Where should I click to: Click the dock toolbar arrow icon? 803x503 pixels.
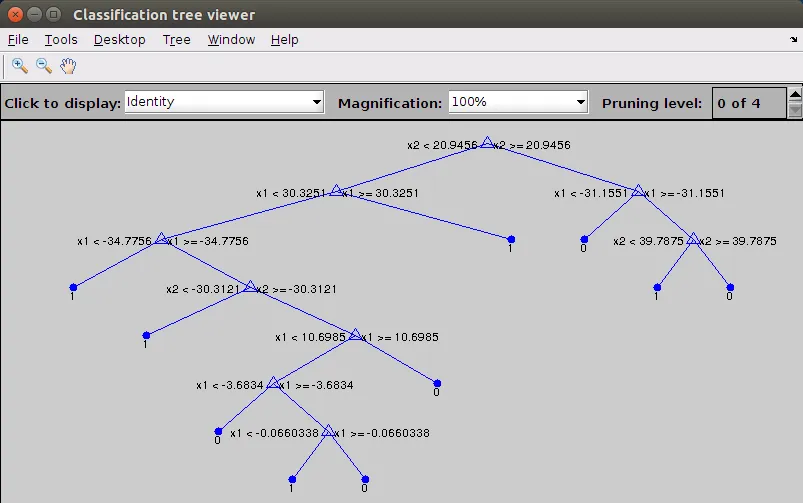click(x=793, y=39)
